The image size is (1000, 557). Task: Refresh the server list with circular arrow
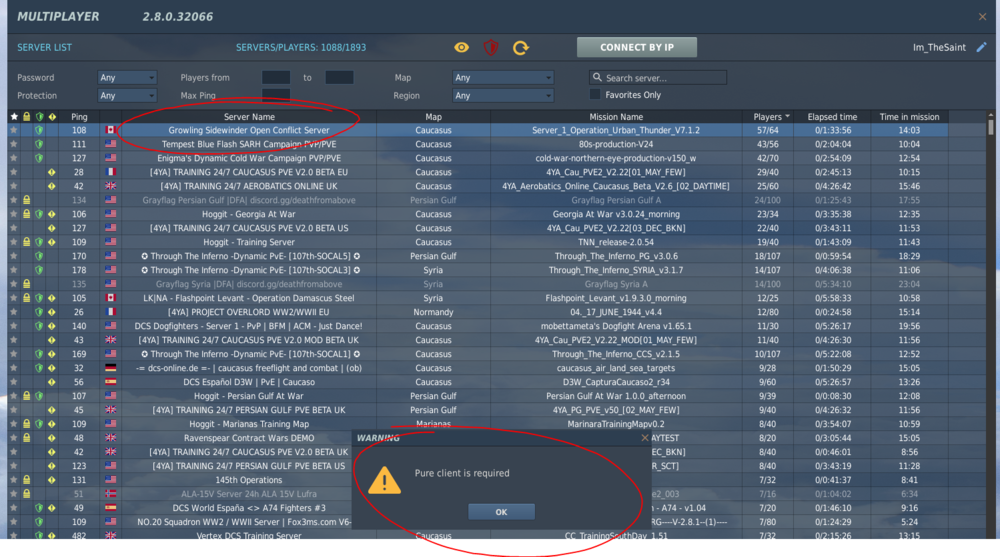tap(520, 47)
